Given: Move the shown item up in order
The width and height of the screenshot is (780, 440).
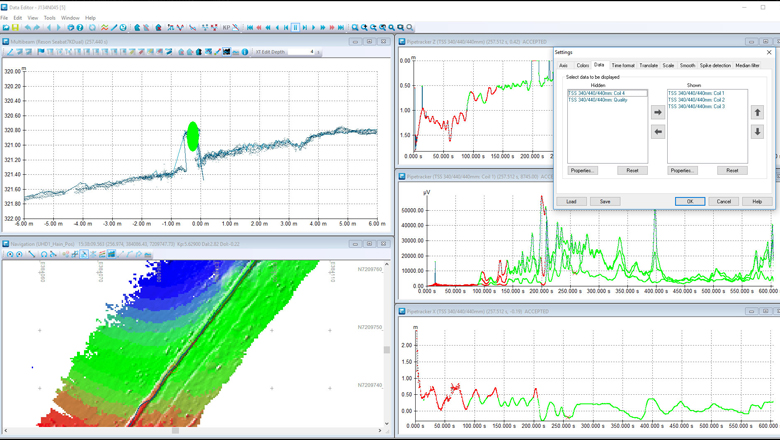Looking at the screenshot, I should tap(757, 113).
